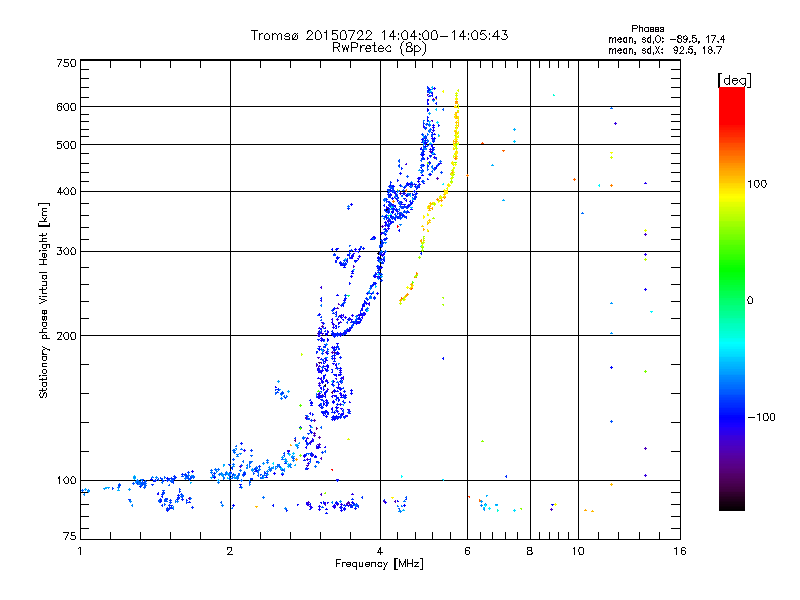Select the 'mean, sd,O: -89.5, 17.4' line

[x=666, y=39]
